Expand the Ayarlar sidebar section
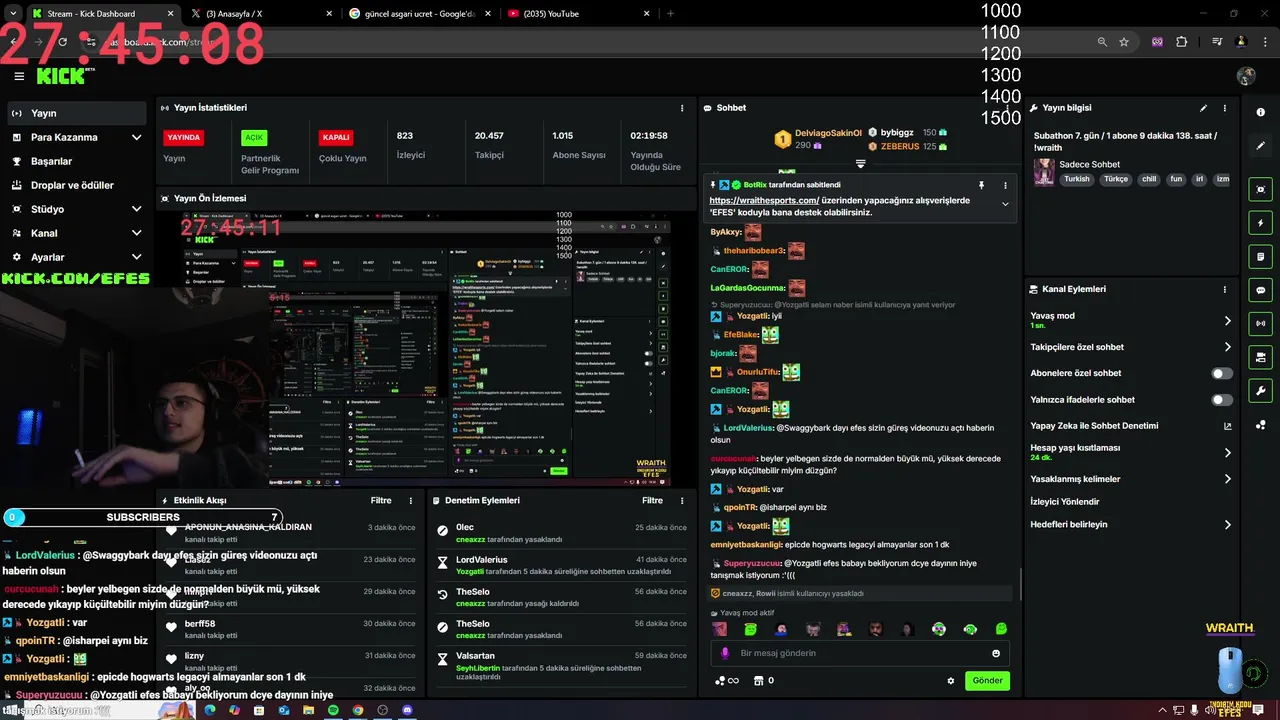Screen dimensions: 1280x720 (136, 257)
